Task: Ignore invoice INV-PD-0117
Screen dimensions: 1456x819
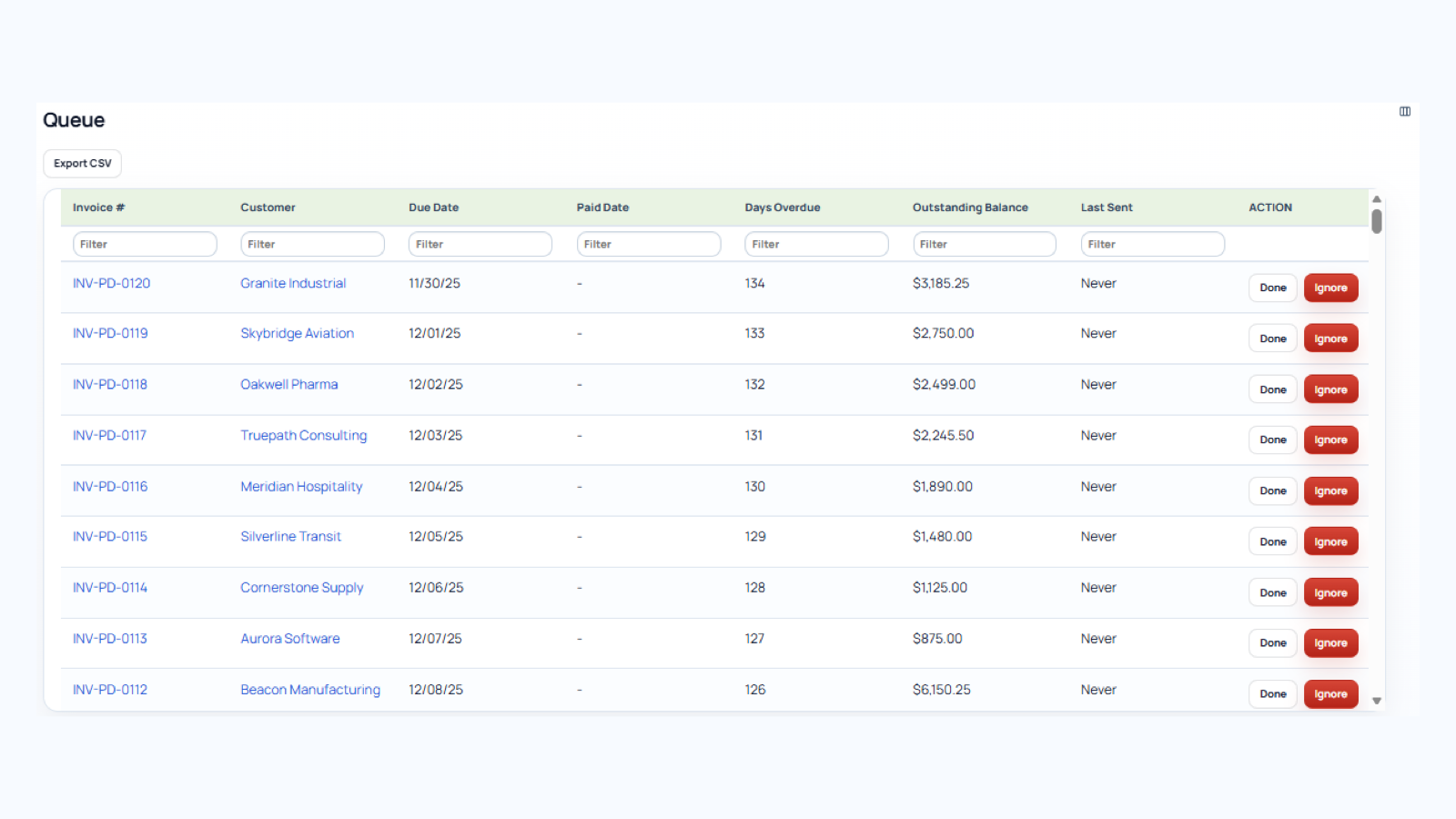Action: coord(1330,440)
